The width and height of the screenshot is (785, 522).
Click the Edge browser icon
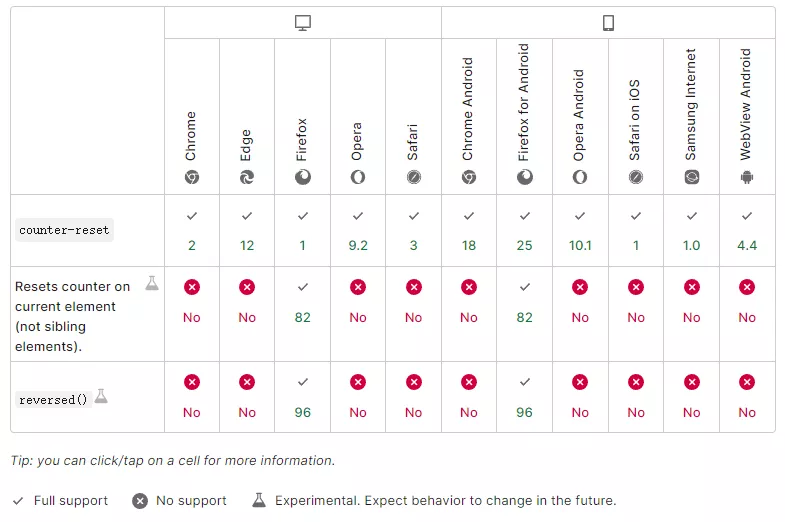247,177
